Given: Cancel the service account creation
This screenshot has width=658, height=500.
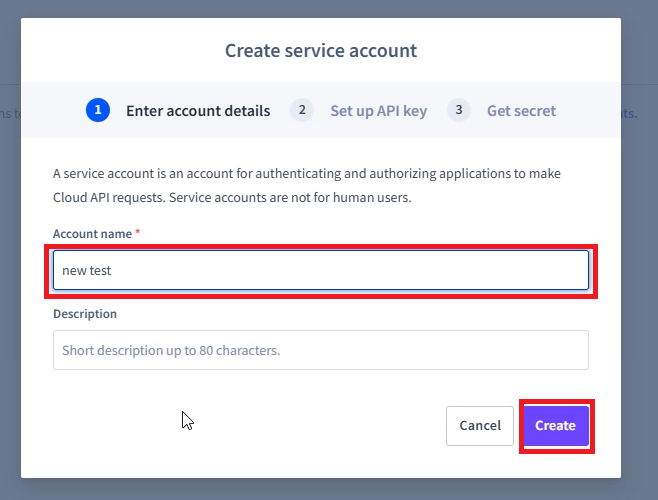Looking at the screenshot, I should [480, 426].
